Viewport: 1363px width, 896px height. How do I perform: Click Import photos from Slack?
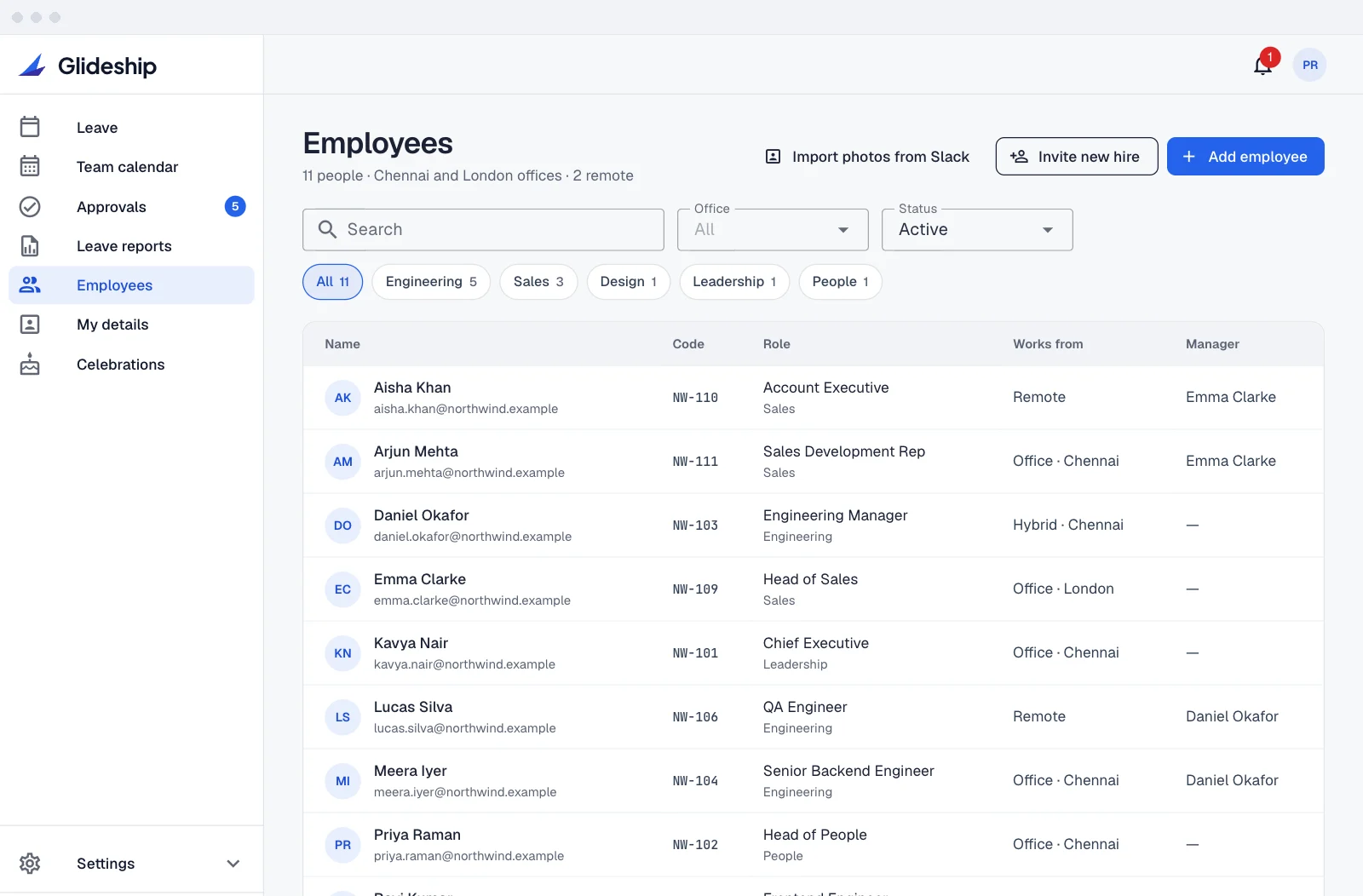tap(867, 157)
